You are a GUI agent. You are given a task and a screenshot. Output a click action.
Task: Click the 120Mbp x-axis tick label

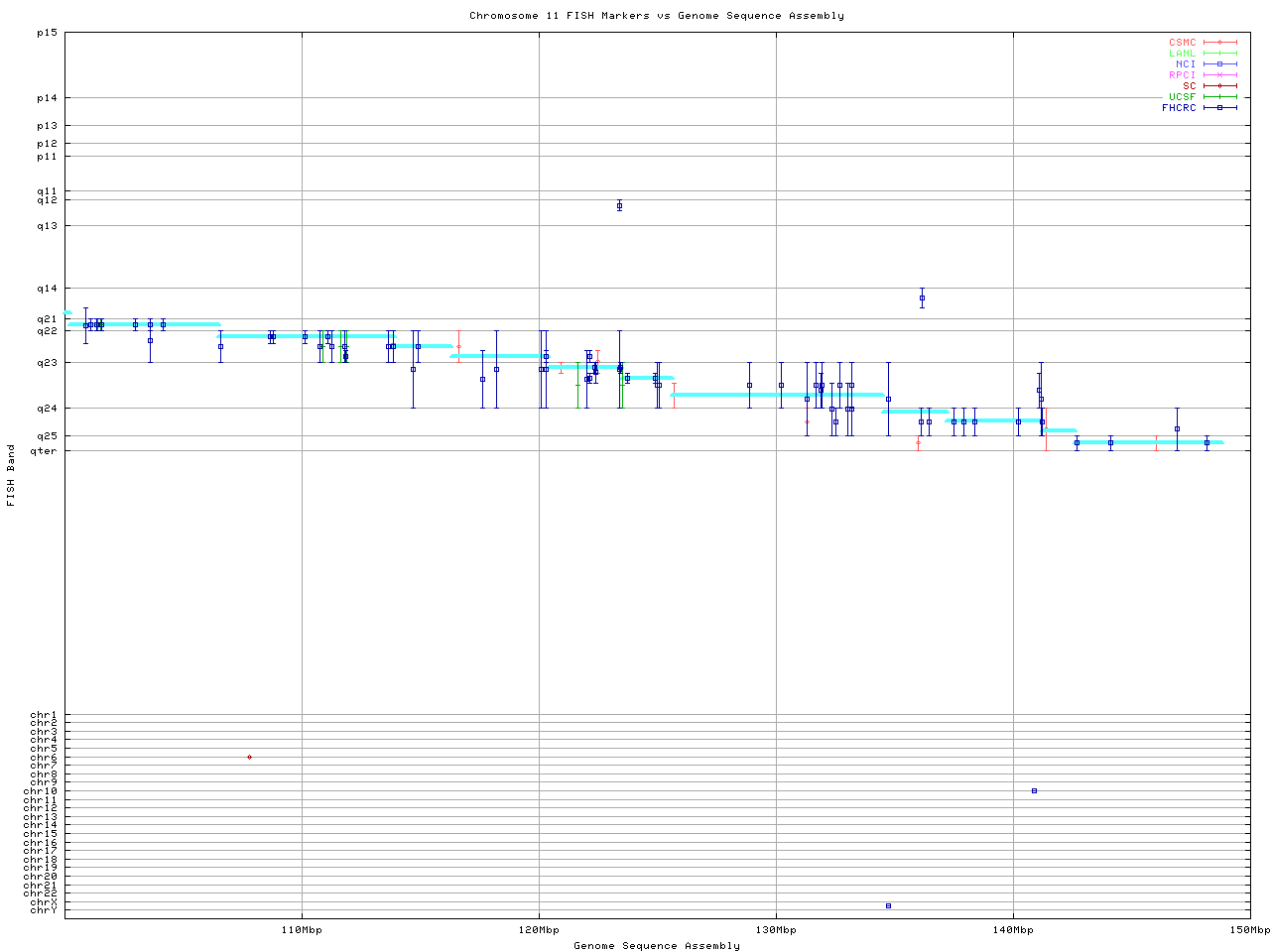click(539, 930)
